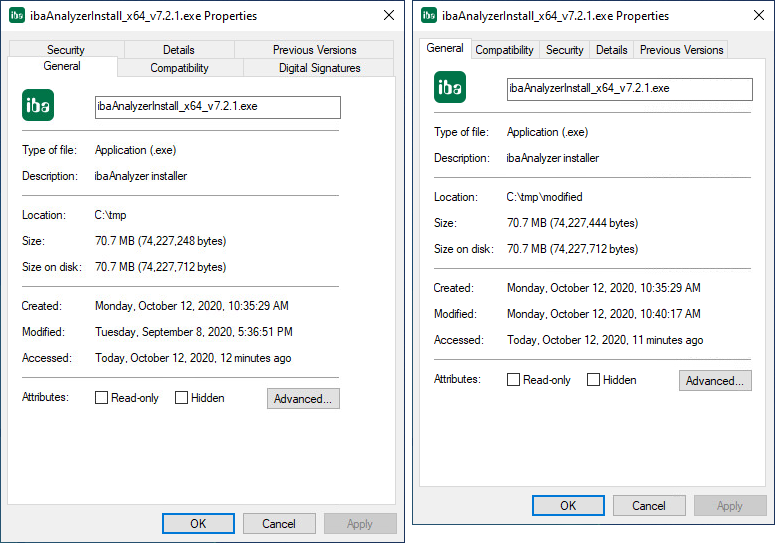This screenshot has height=543, width=775.
Task: Click file name field in left dialog
Action: click(x=217, y=107)
